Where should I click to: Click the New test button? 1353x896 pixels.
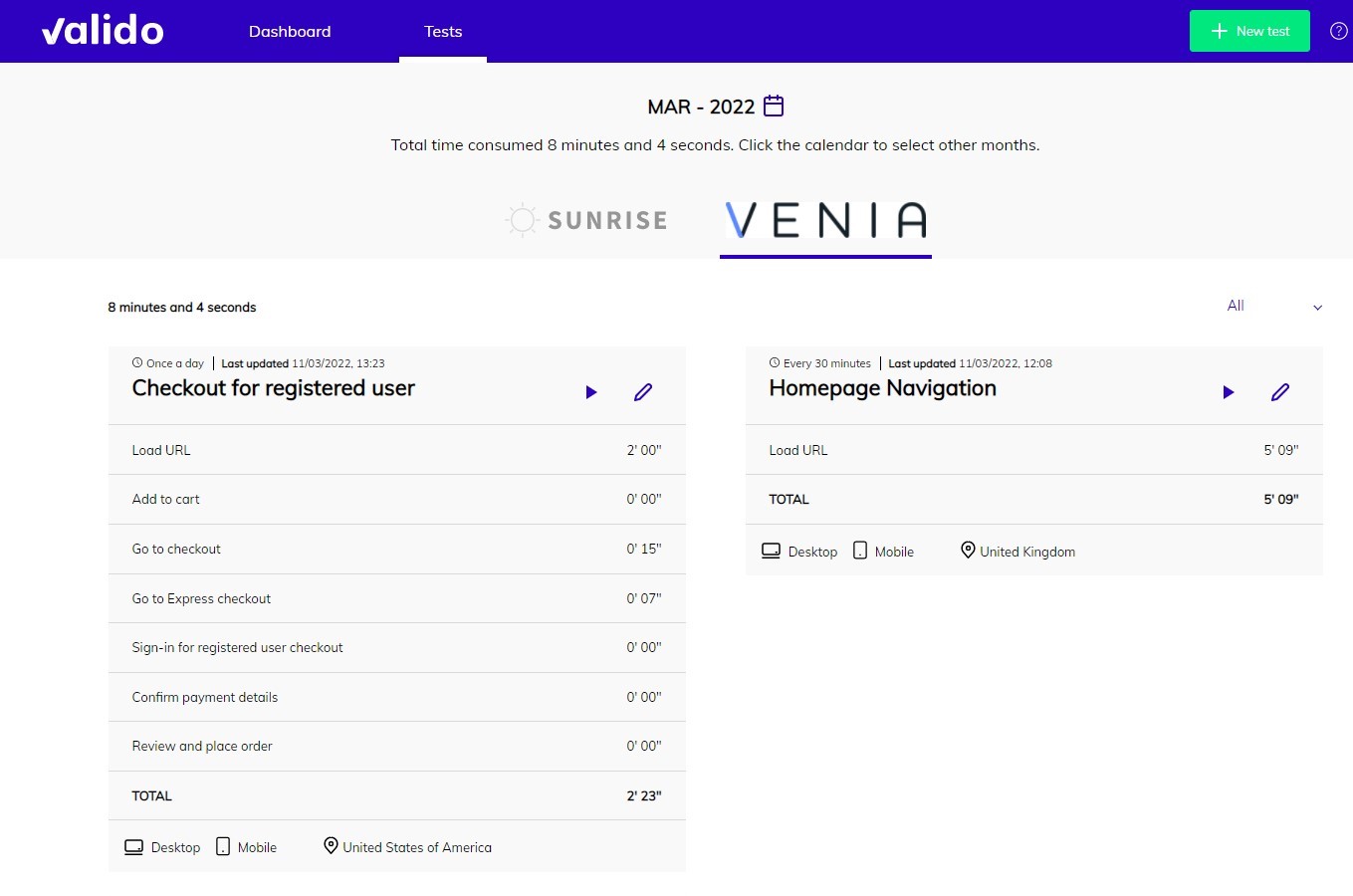tap(1249, 31)
